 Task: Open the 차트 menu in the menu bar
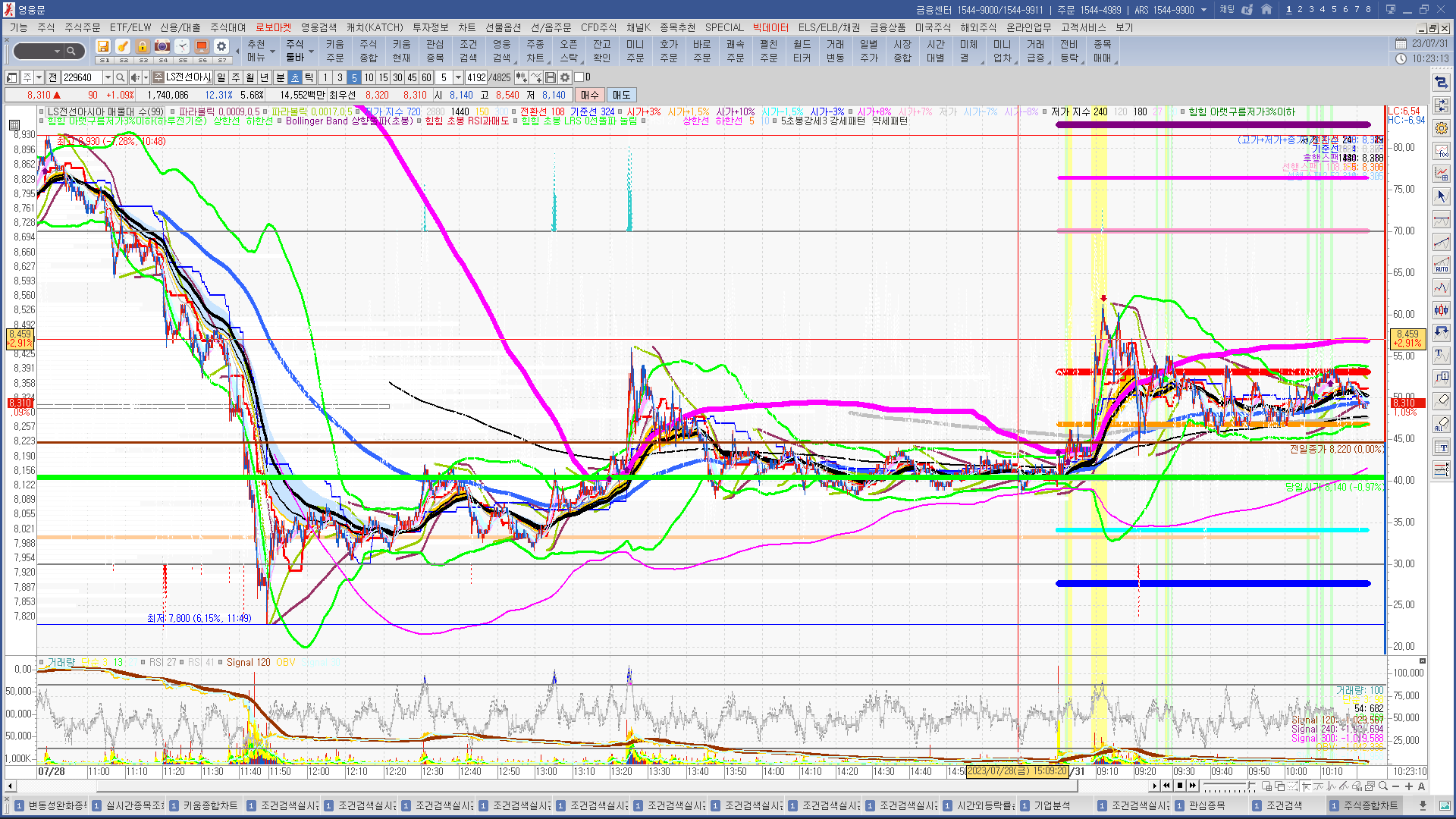466,27
